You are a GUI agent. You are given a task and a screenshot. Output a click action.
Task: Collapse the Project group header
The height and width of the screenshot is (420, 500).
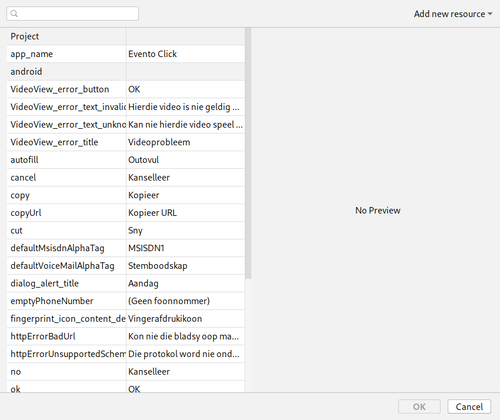(126, 36)
